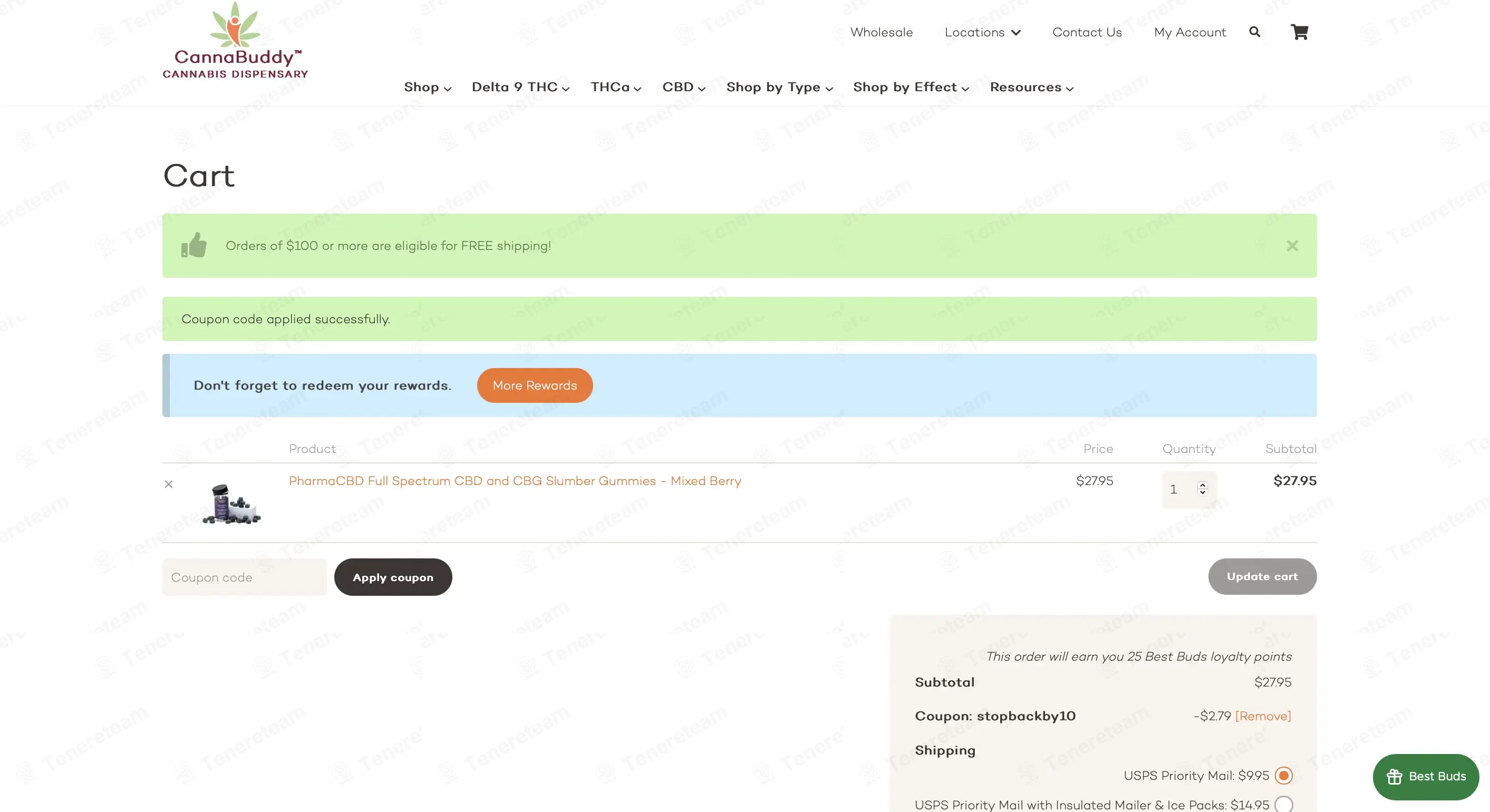Viewport: 1490px width, 812px height.
Task: Open Best Buds rewards widget
Action: pos(1426,776)
